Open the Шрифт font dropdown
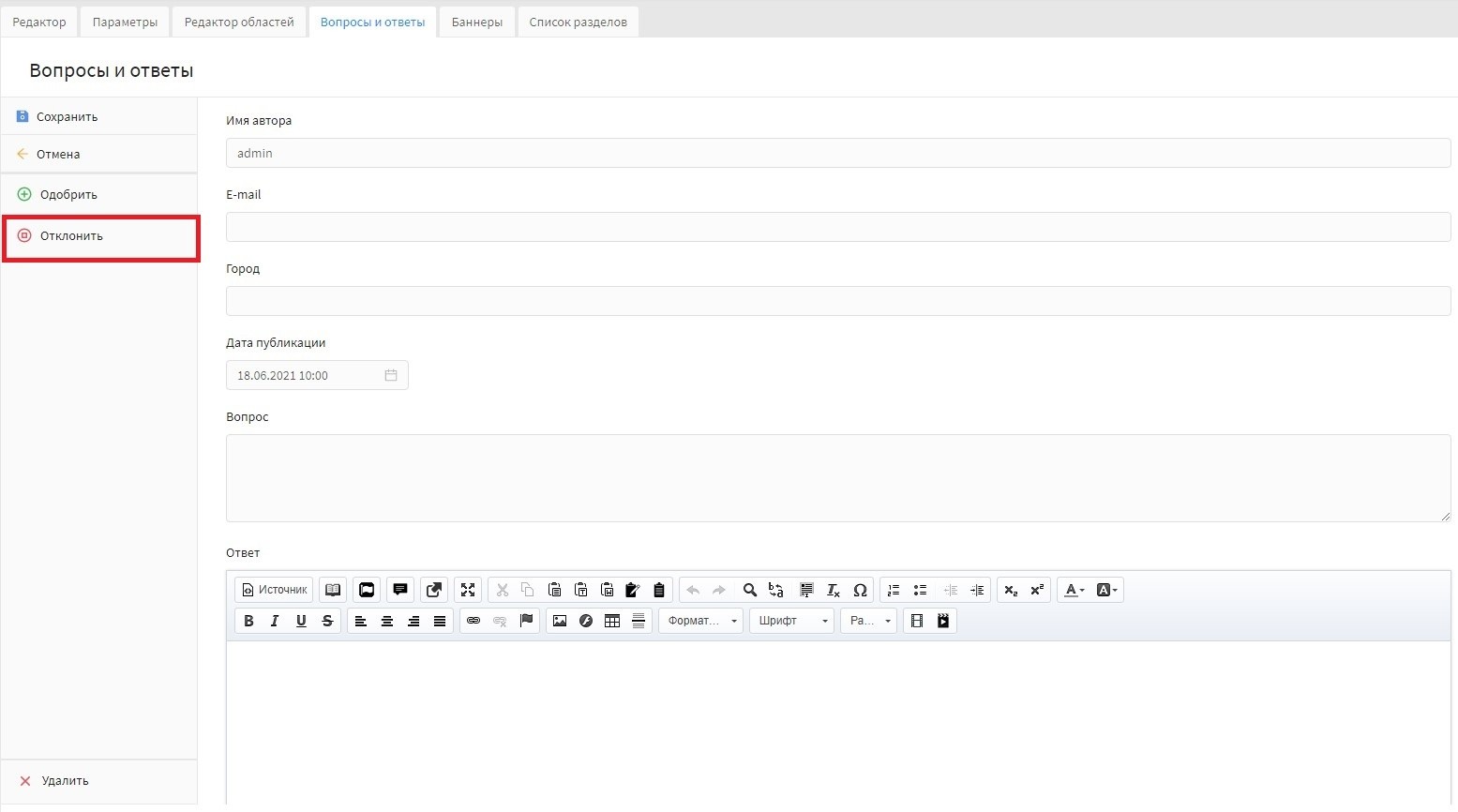 pyautogui.click(x=791, y=621)
